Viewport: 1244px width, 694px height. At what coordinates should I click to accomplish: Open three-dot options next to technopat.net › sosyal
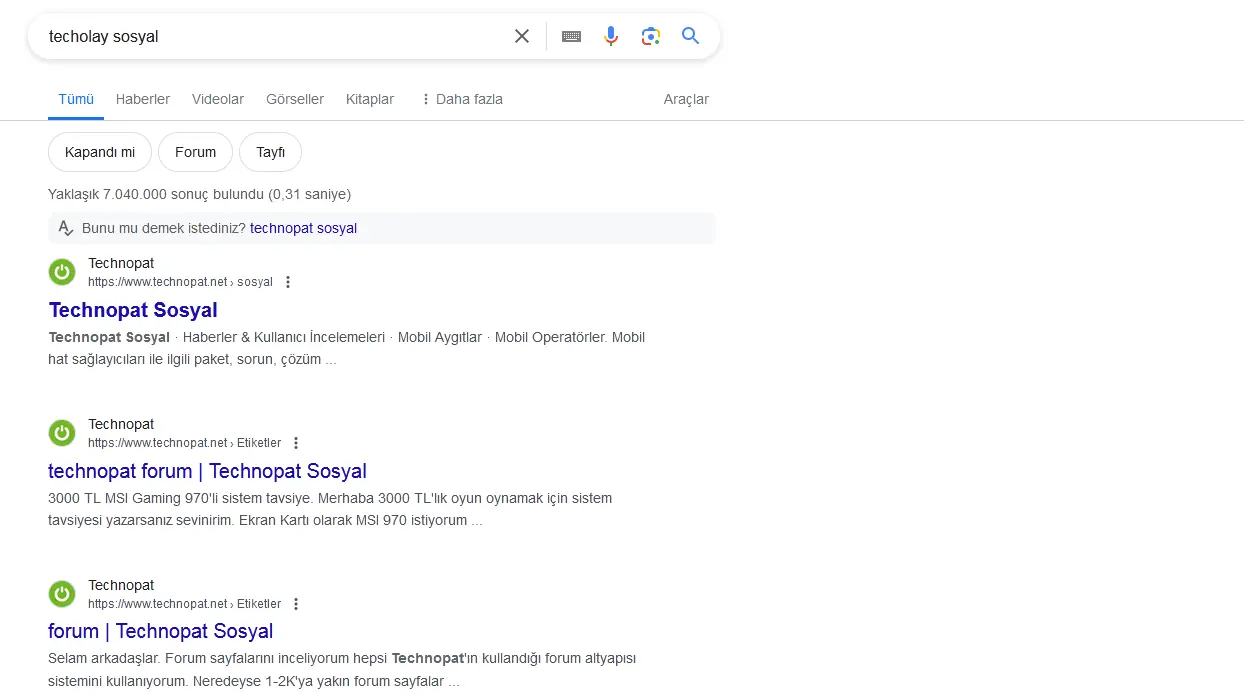click(288, 282)
